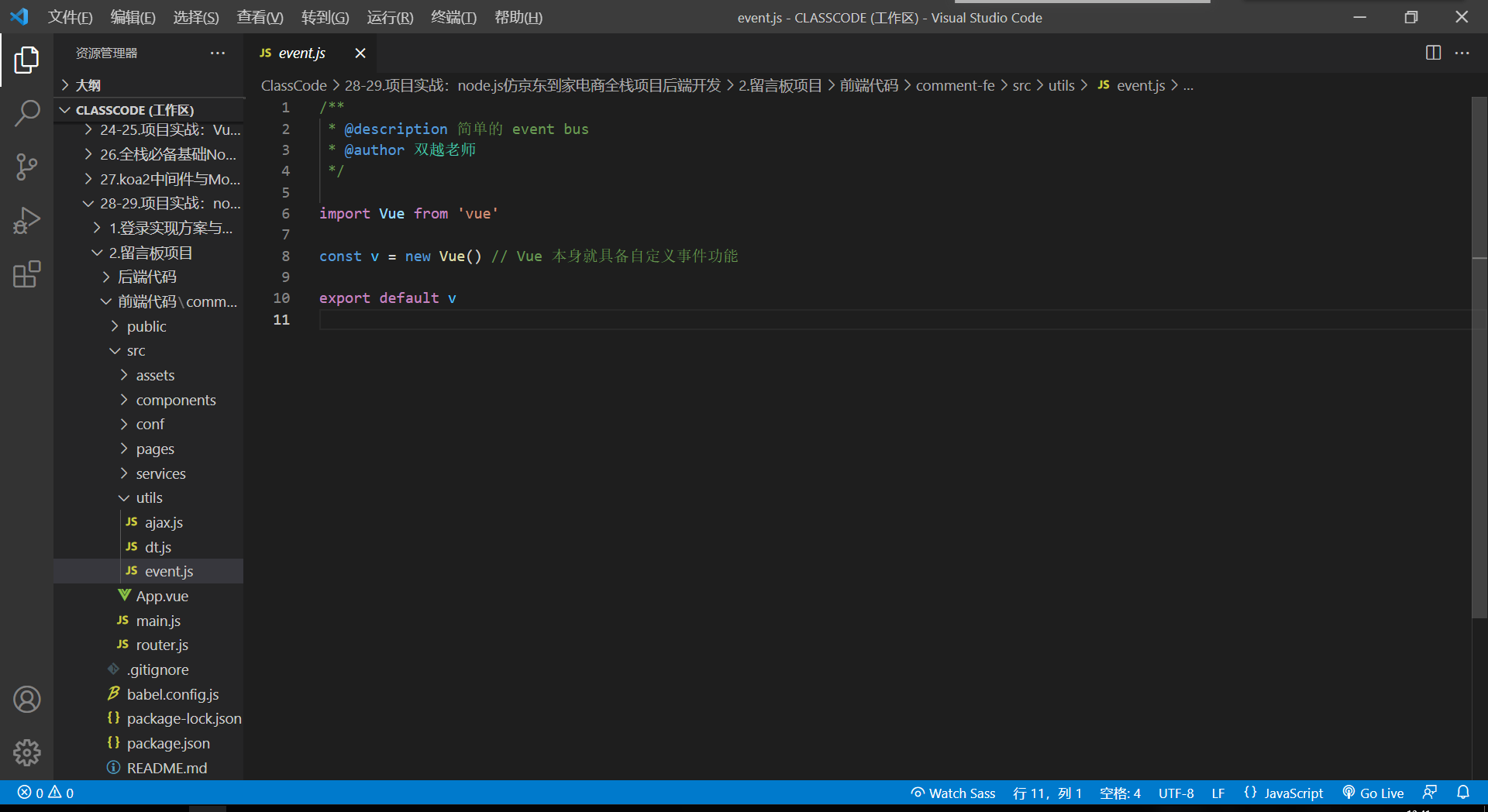Open the Explorer view in activity bar
The image size is (1488, 812).
pos(26,60)
